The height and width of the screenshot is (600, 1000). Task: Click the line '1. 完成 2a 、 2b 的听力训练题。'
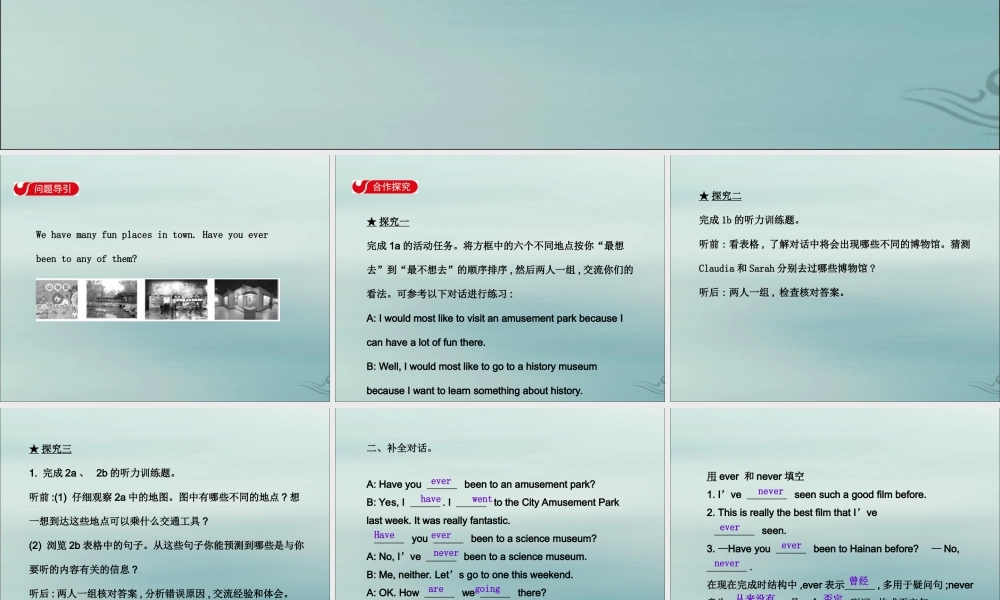pos(103,473)
